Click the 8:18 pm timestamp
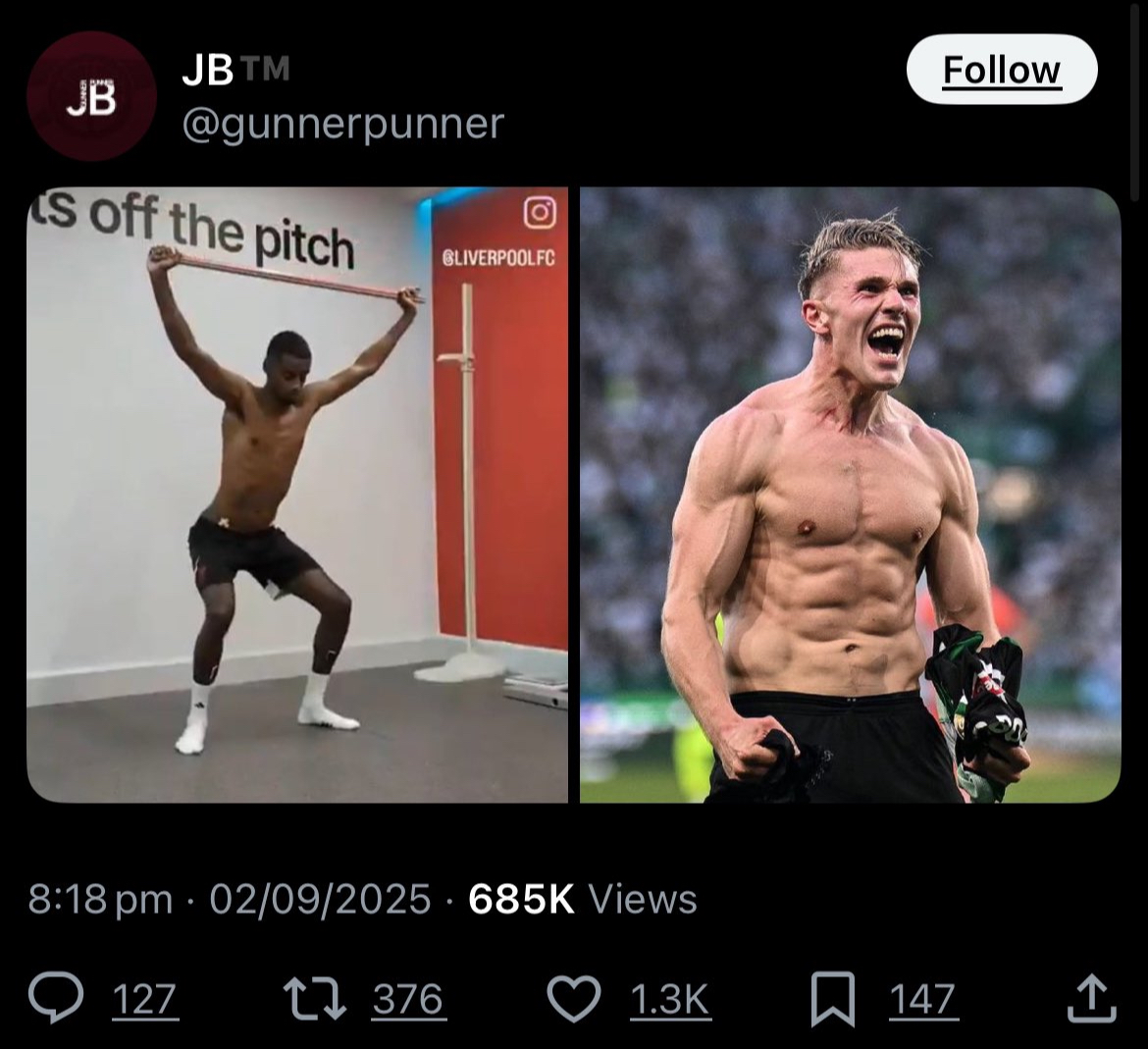The height and width of the screenshot is (1049, 1148). [100, 899]
